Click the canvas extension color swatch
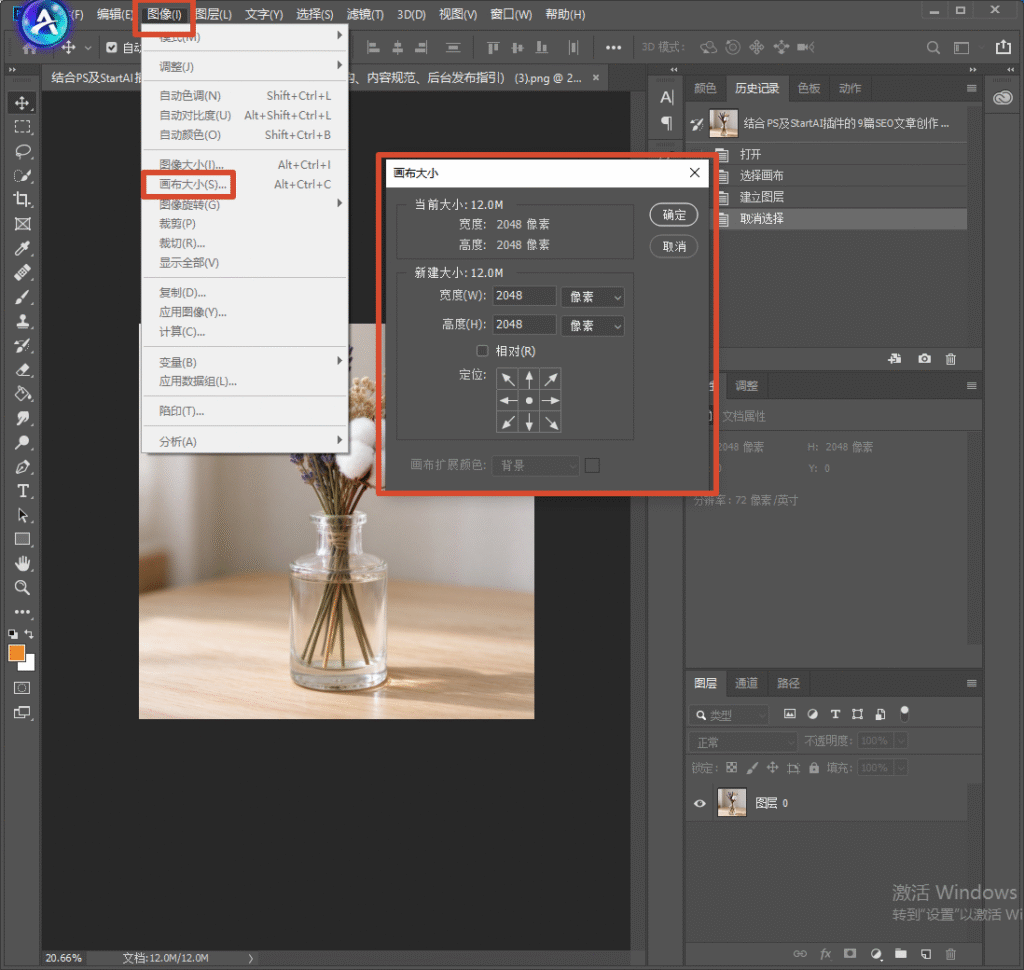The height and width of the screenshot is (970, 1024). [x=592, y=466]
